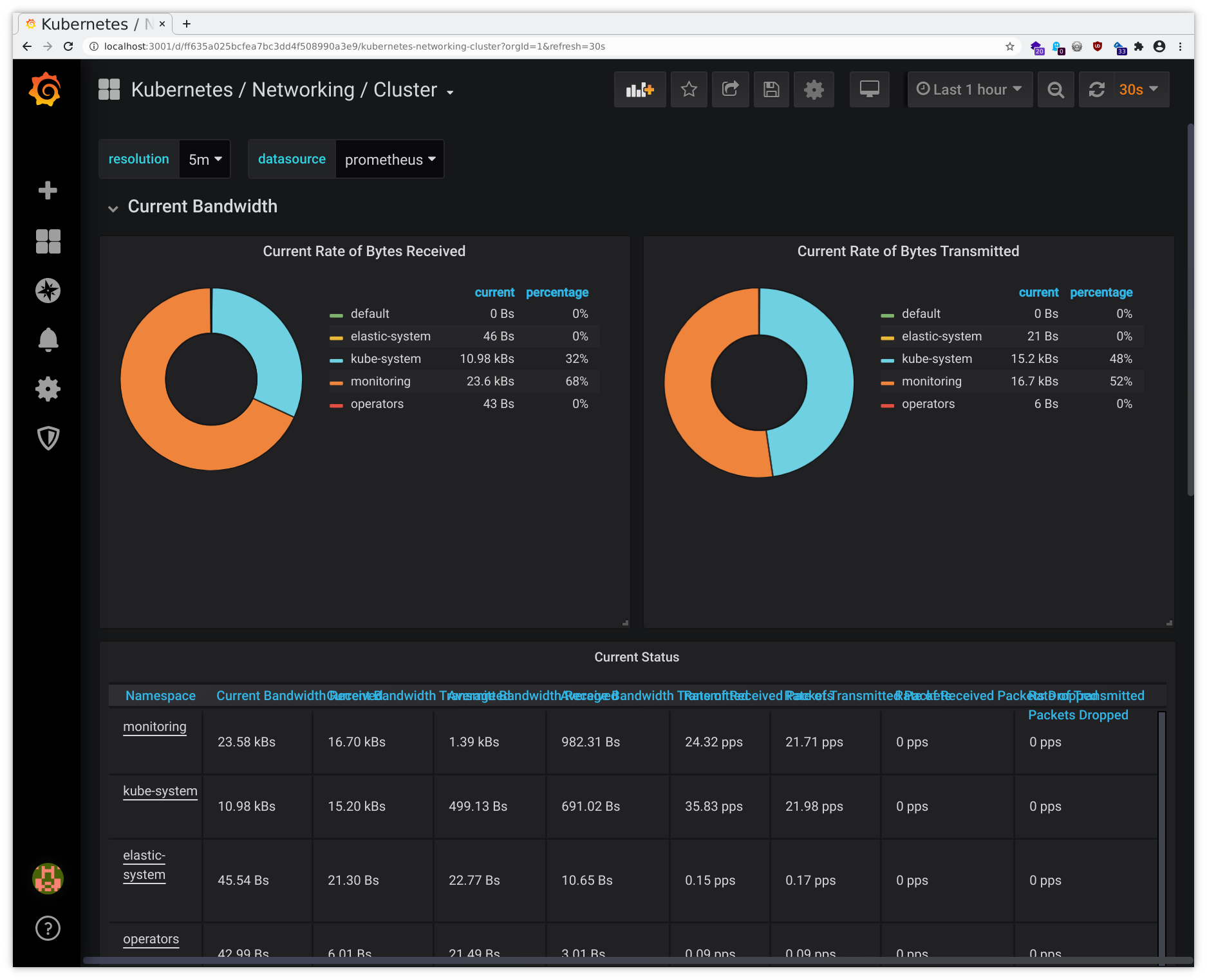Toggle elastic-system series in Bytes Received legend
1207x980 pixels.
[x=390, y=337]
